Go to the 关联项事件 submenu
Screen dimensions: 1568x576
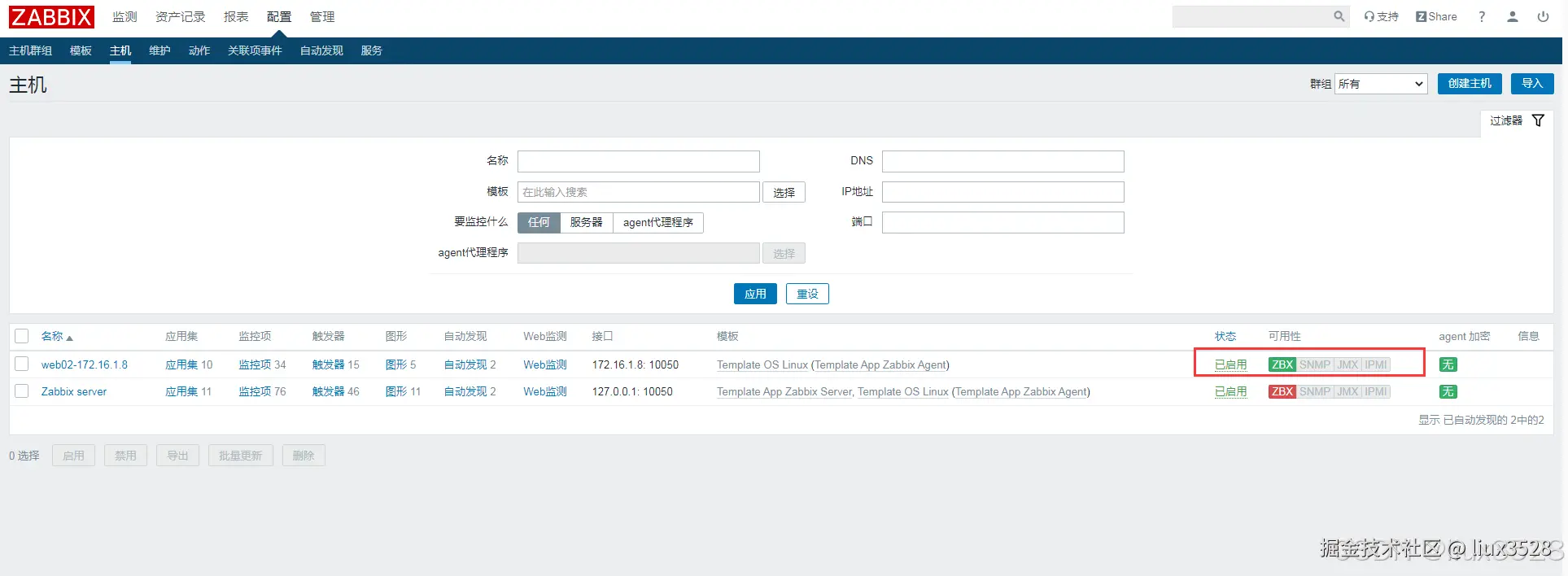click(x=255, y=50)
